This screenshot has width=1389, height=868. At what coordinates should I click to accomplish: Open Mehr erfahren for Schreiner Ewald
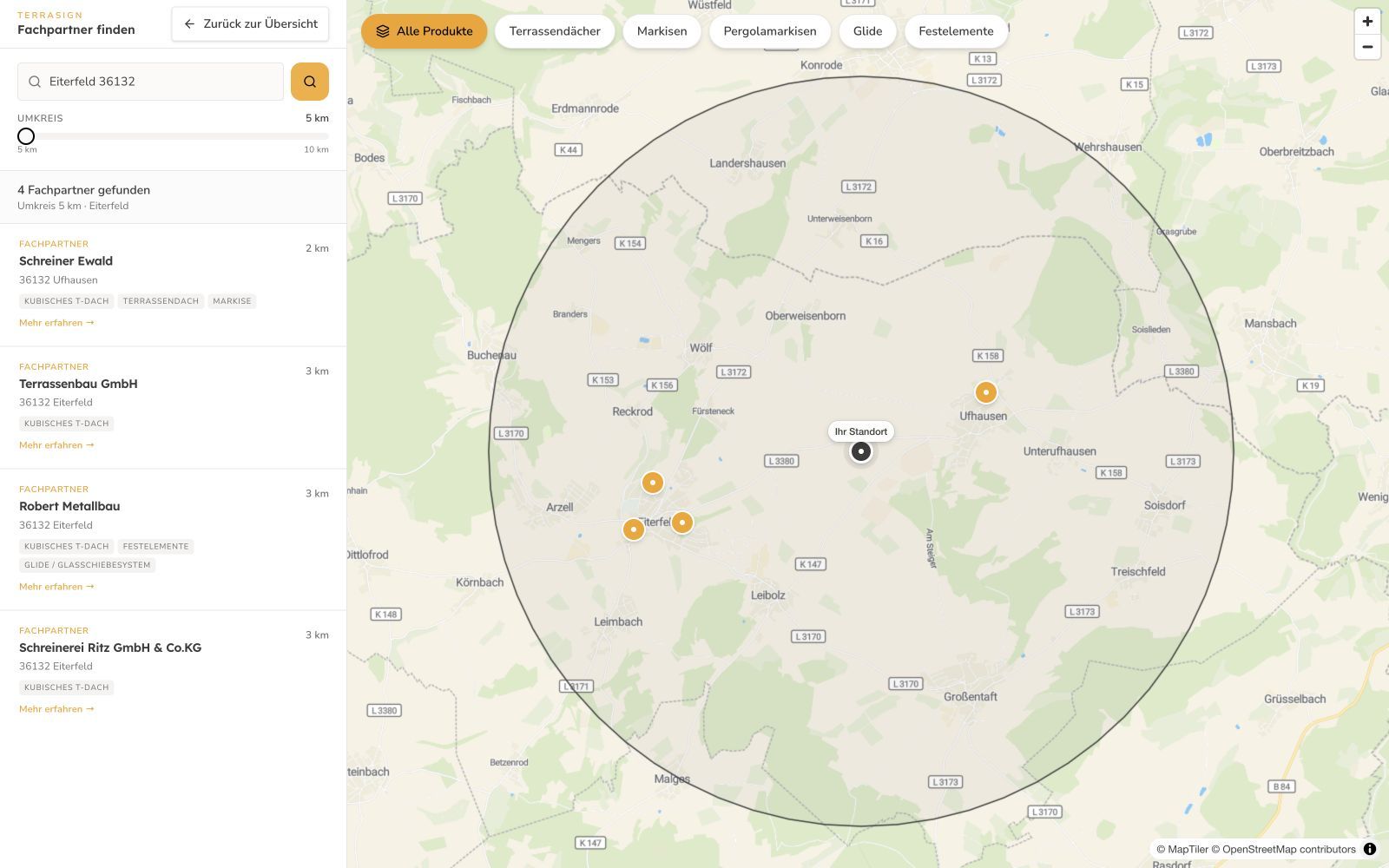(56, 323)
